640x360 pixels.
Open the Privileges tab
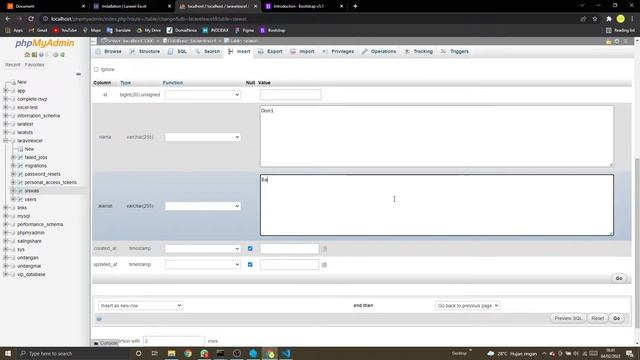click(x=338, y=51)
